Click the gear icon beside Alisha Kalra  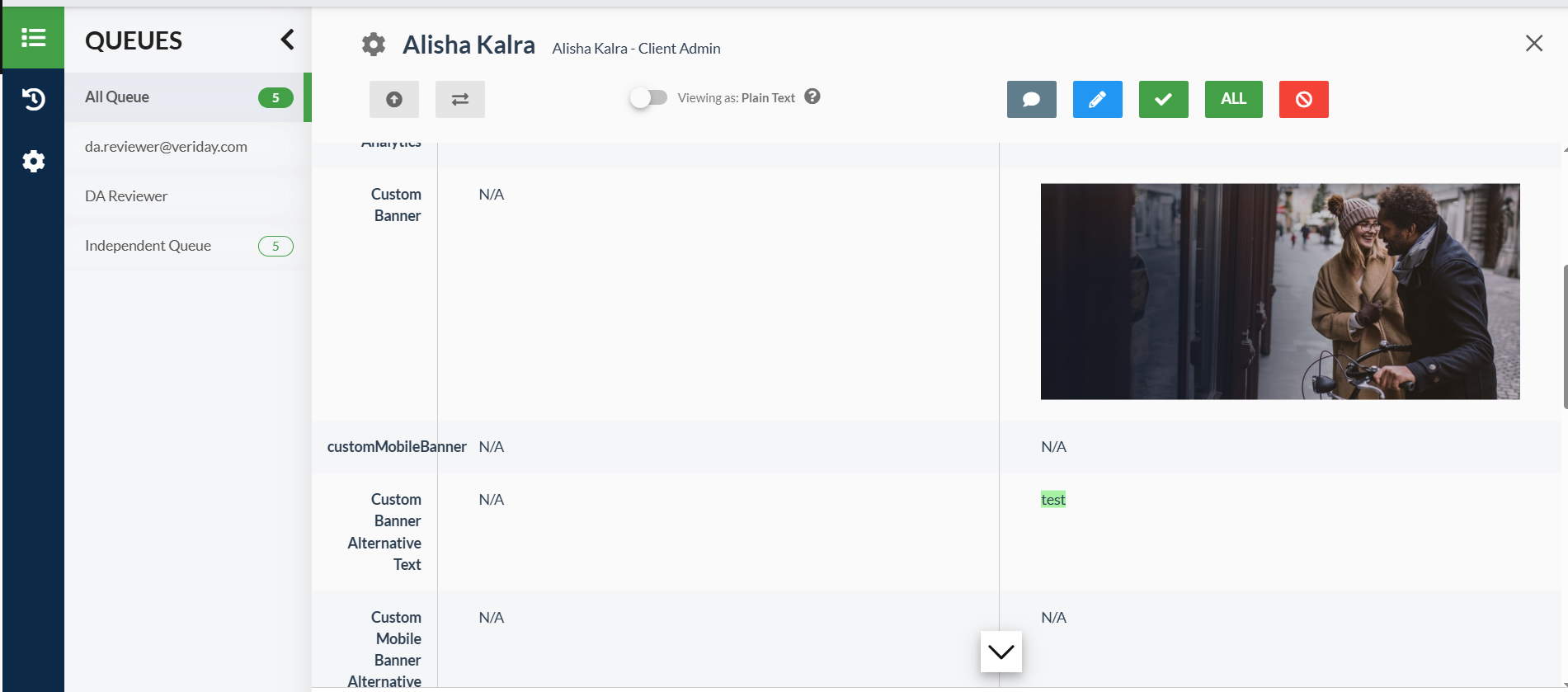pos(374,45)
